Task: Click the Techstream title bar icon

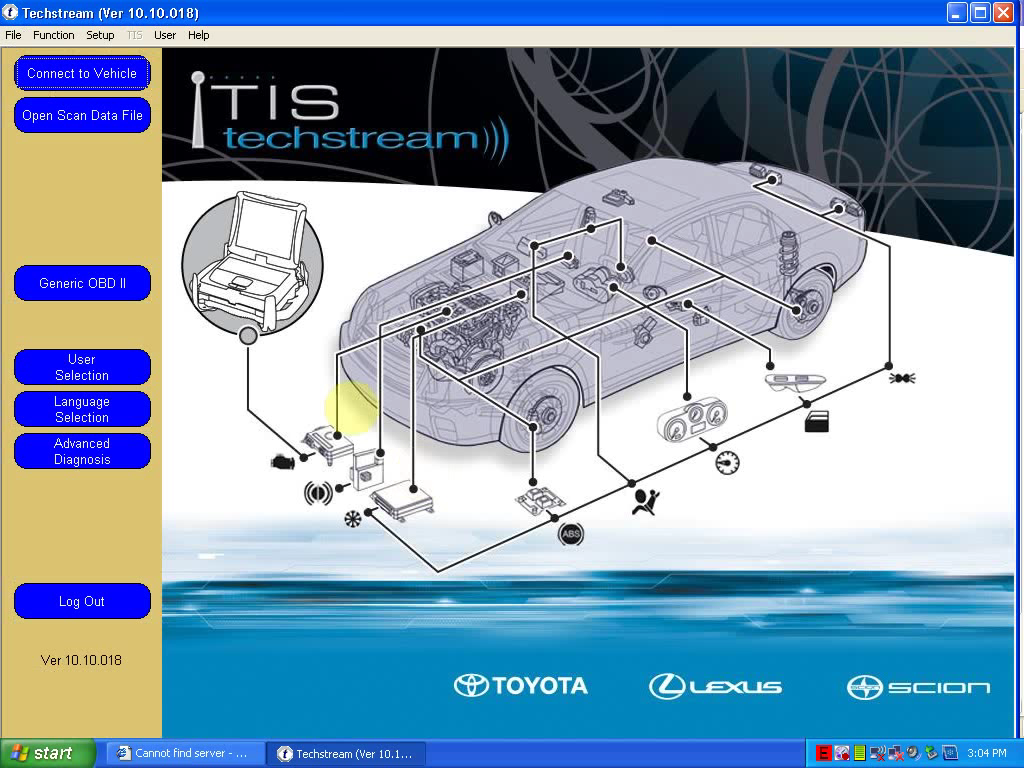Action: (10, 12)
